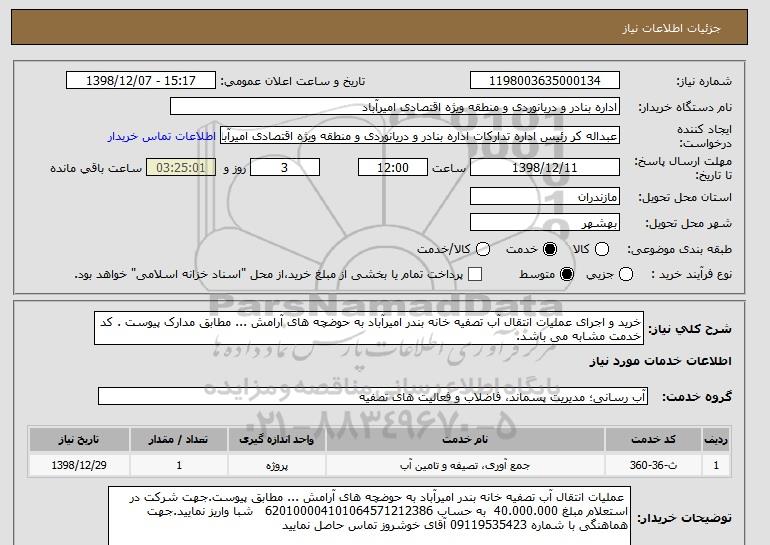Click the تعداد / مقدار column header
The width and height of the screenshot is (770, 545).
tap(179, 439)
